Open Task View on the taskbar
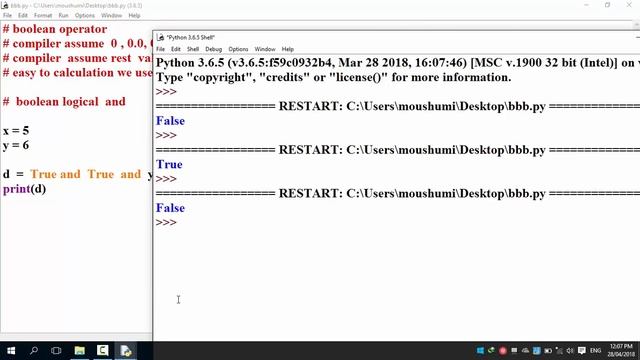 point(56,351)
